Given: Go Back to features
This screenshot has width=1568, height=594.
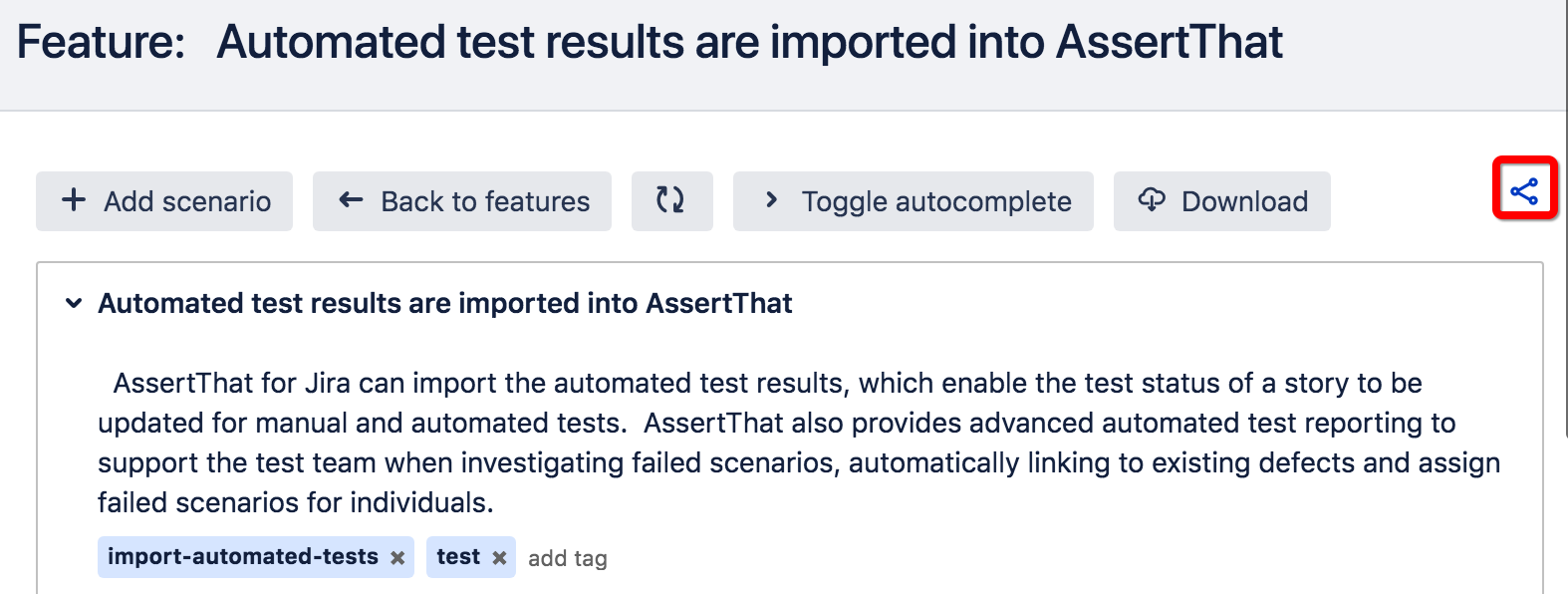Looking at the screenshot, I should click(462, 200).
